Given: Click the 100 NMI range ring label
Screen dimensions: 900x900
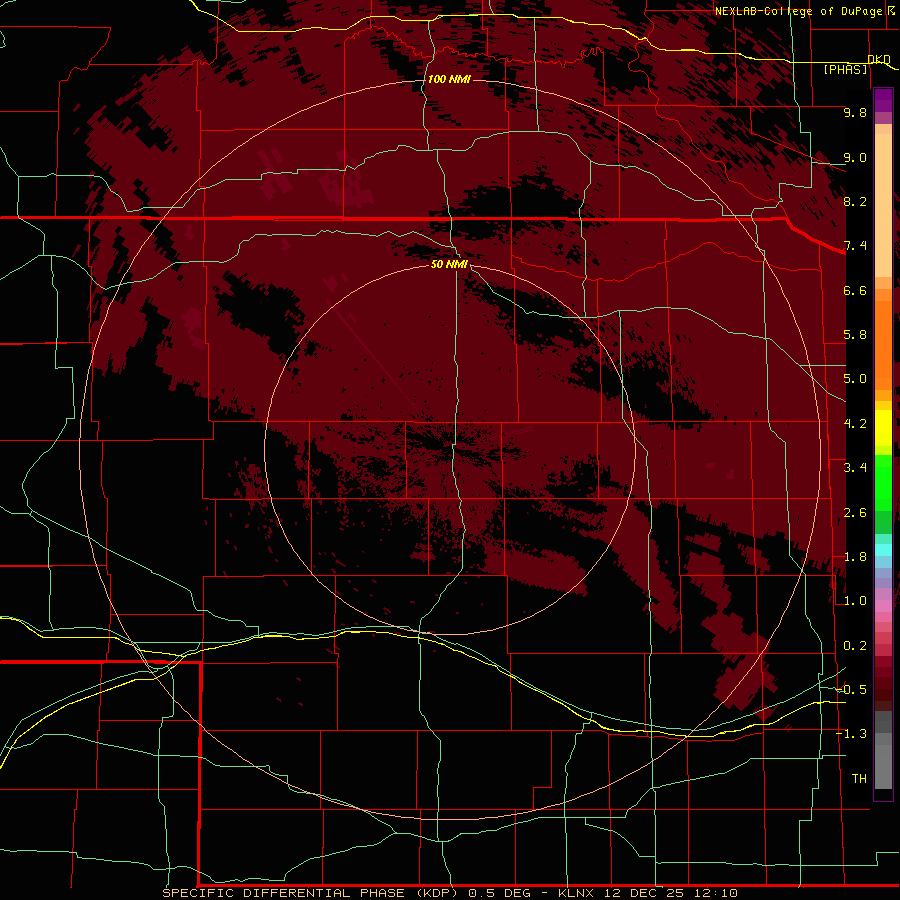Looking at the screenshot, I should [449, 79].
